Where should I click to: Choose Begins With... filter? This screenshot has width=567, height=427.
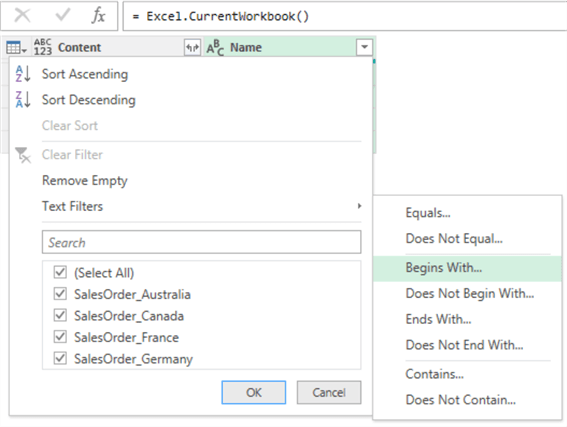click(467, 268)
